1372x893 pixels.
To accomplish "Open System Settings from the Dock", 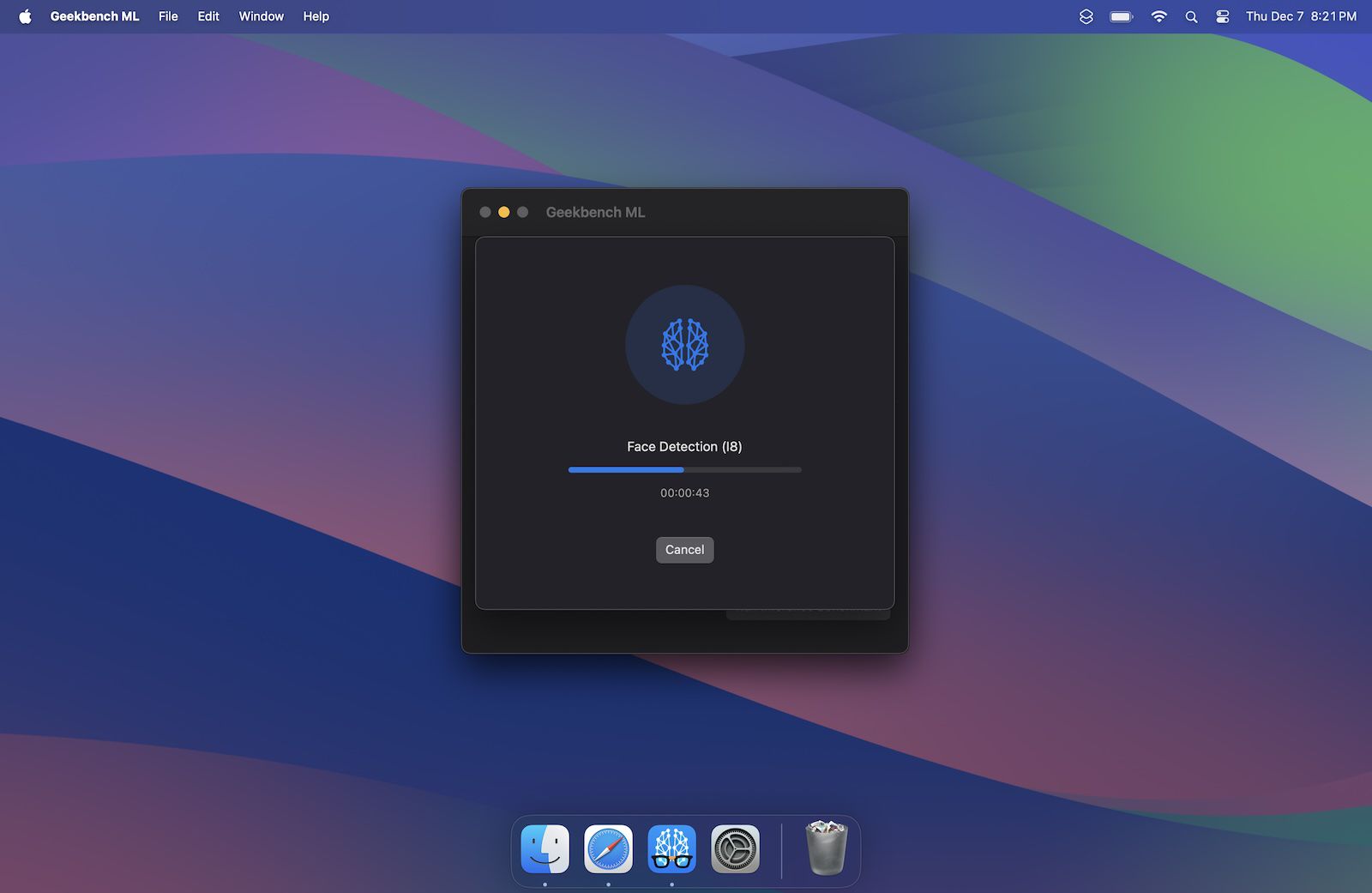I will pos(735,849).
